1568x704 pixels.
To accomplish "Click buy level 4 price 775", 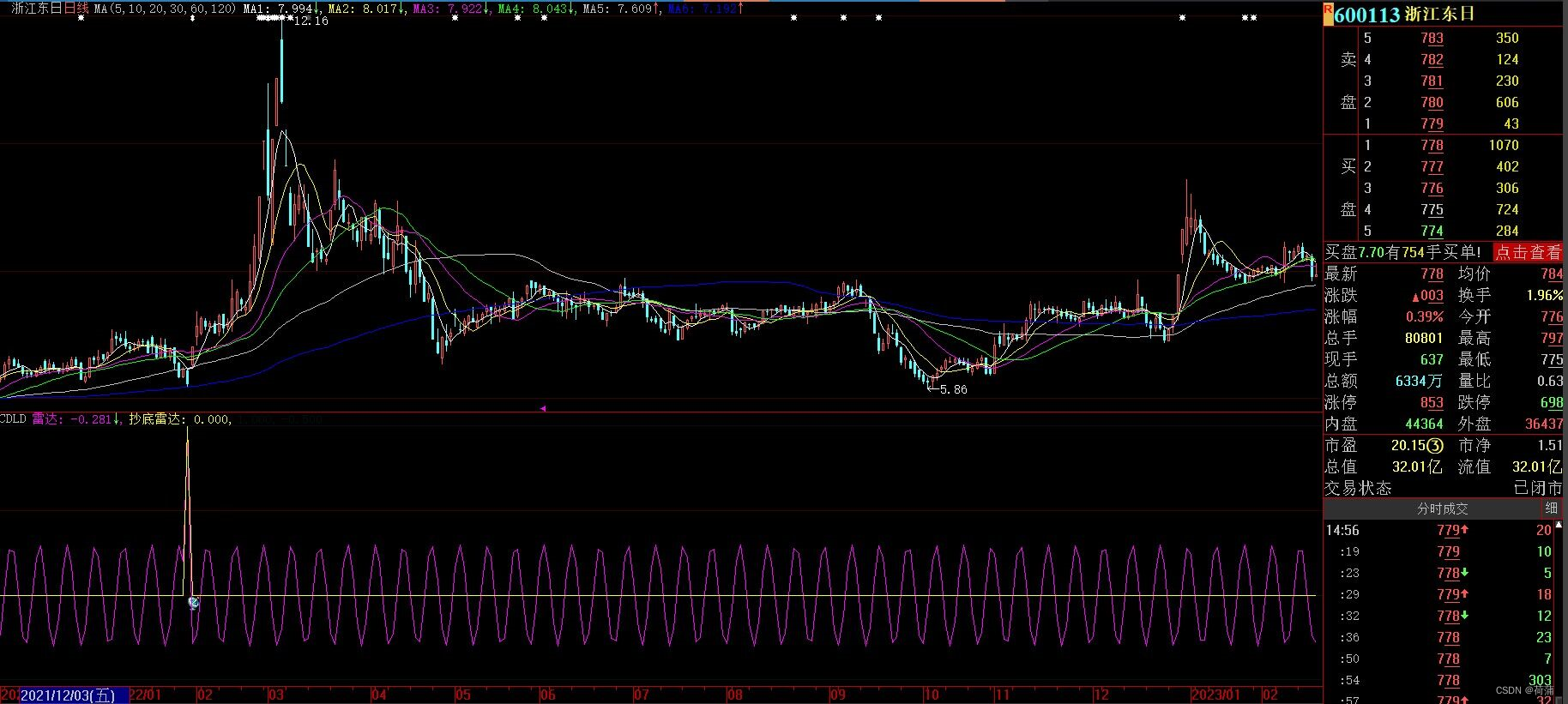I will [1432, 209].
